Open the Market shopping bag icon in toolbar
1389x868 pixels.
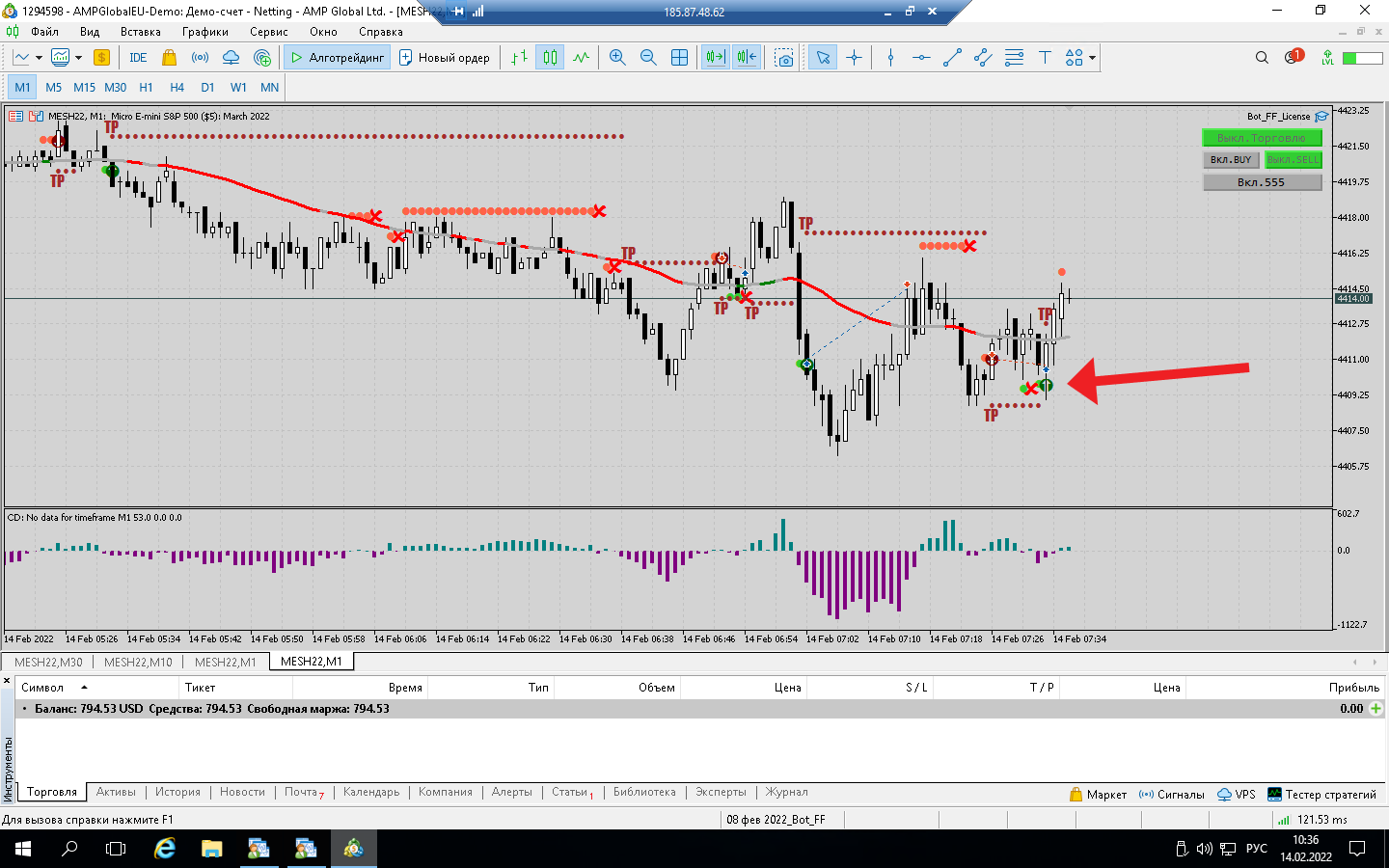coord(170,58)
